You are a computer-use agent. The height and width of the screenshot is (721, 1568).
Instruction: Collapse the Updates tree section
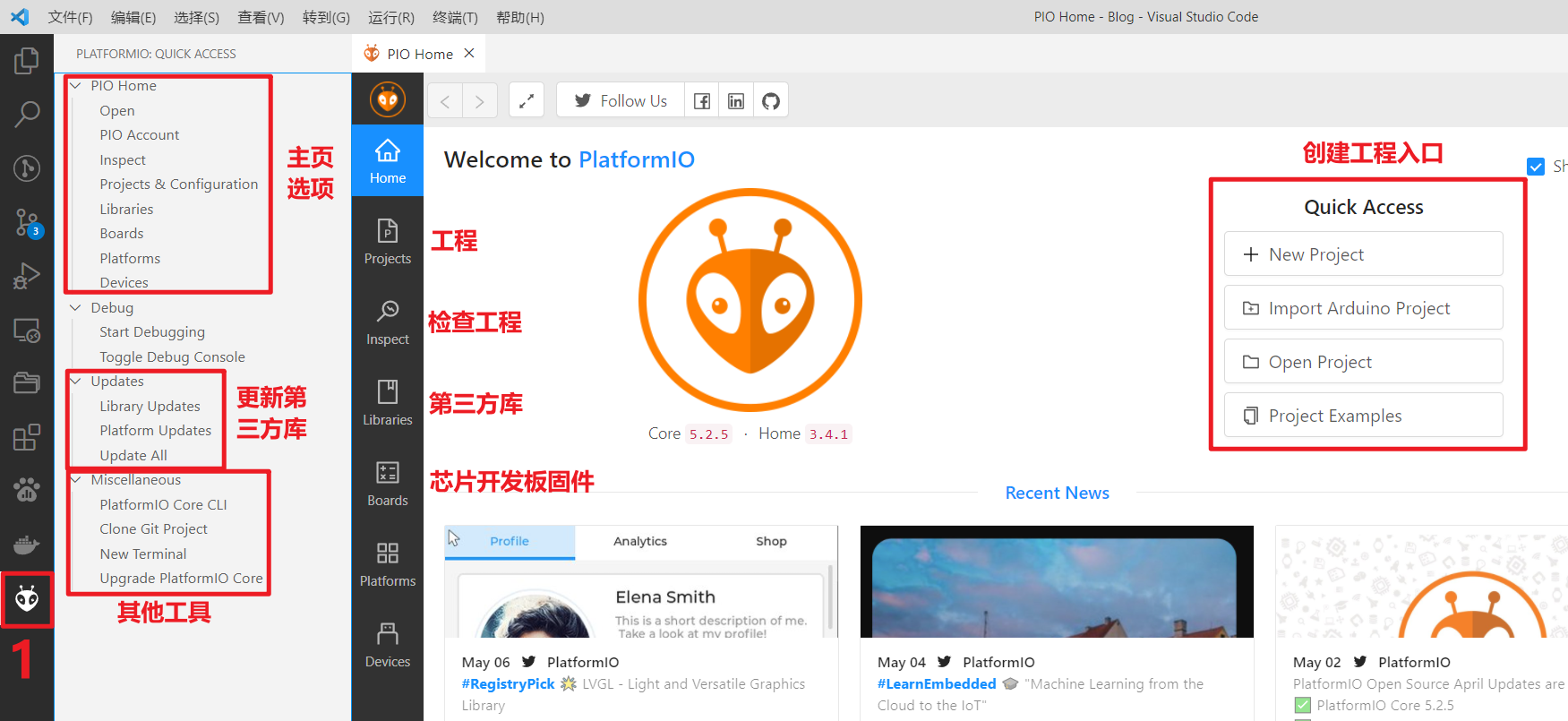[x=75, y=382]
